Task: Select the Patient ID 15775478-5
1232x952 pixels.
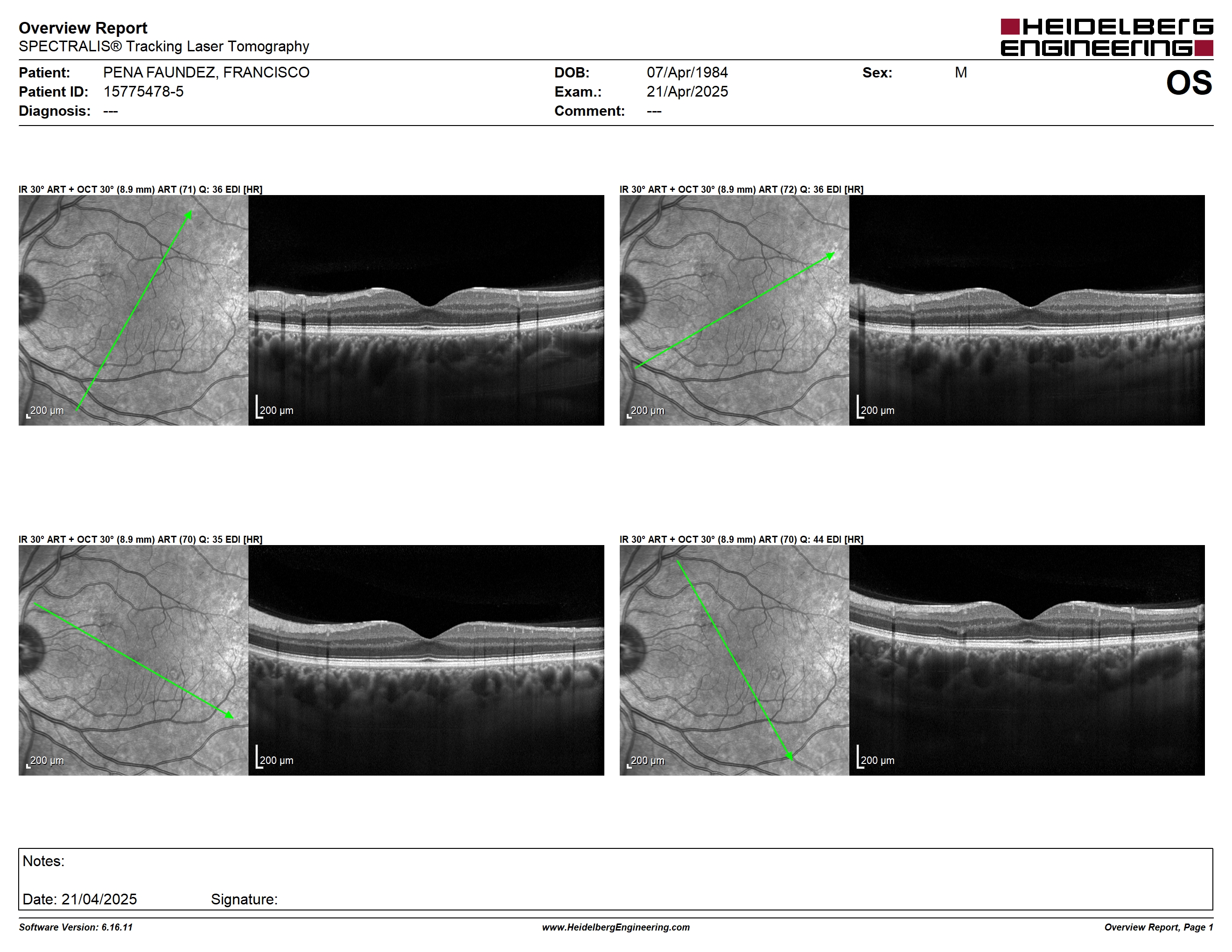Action: tap(143, 92)
